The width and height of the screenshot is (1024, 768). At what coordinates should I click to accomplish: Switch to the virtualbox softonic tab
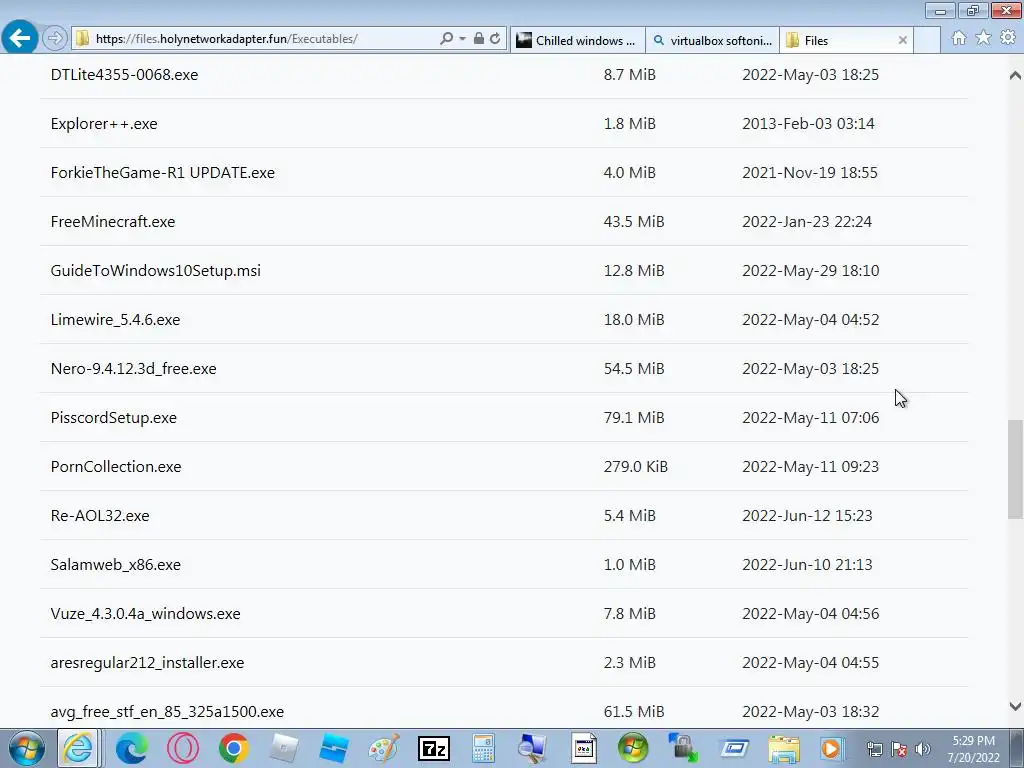coord(712,40)
